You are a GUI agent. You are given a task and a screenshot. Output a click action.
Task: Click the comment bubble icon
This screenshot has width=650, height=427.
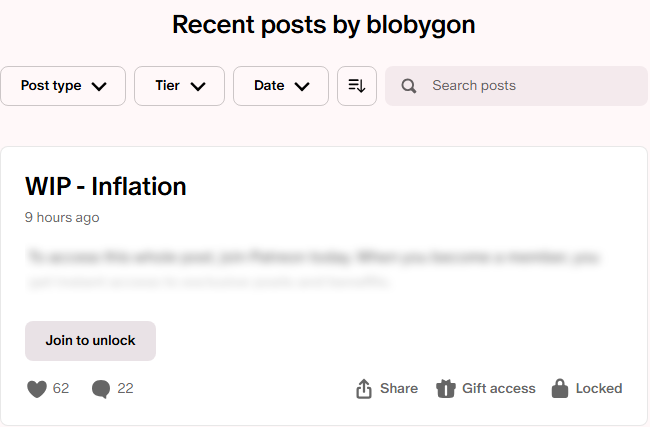click(100, 389)
